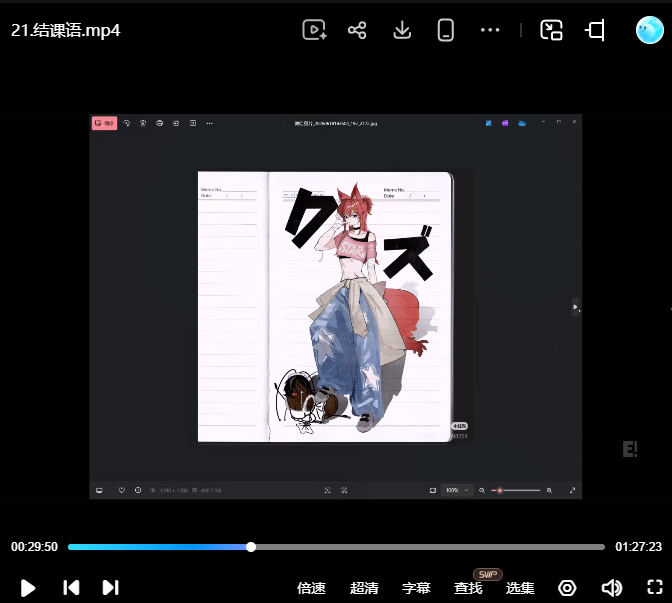Click the info circle icon in recorded viewer
672x603 pixels.
coord(138,490)
